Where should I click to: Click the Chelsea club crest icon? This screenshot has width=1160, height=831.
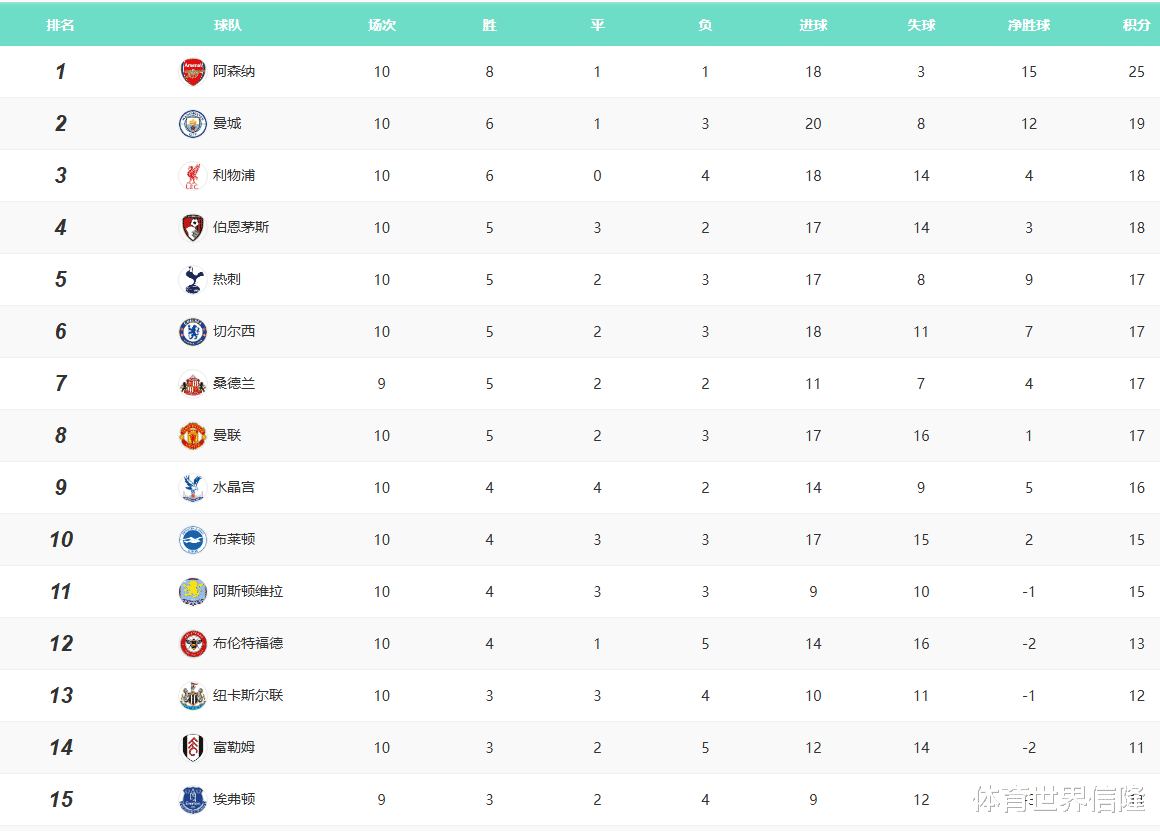tap(193, 332)
